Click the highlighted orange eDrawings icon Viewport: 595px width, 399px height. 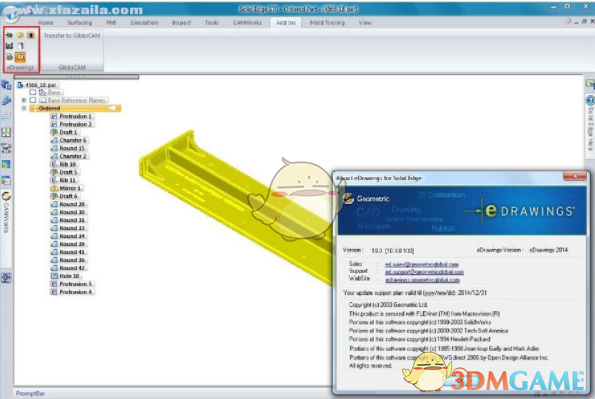click(20, 57)
